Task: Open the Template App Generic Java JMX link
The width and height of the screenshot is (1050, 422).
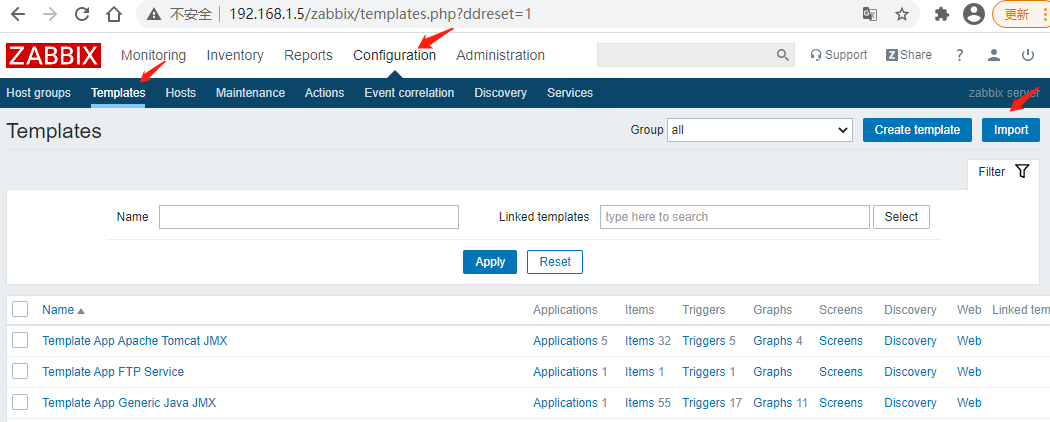Action: 129,402
